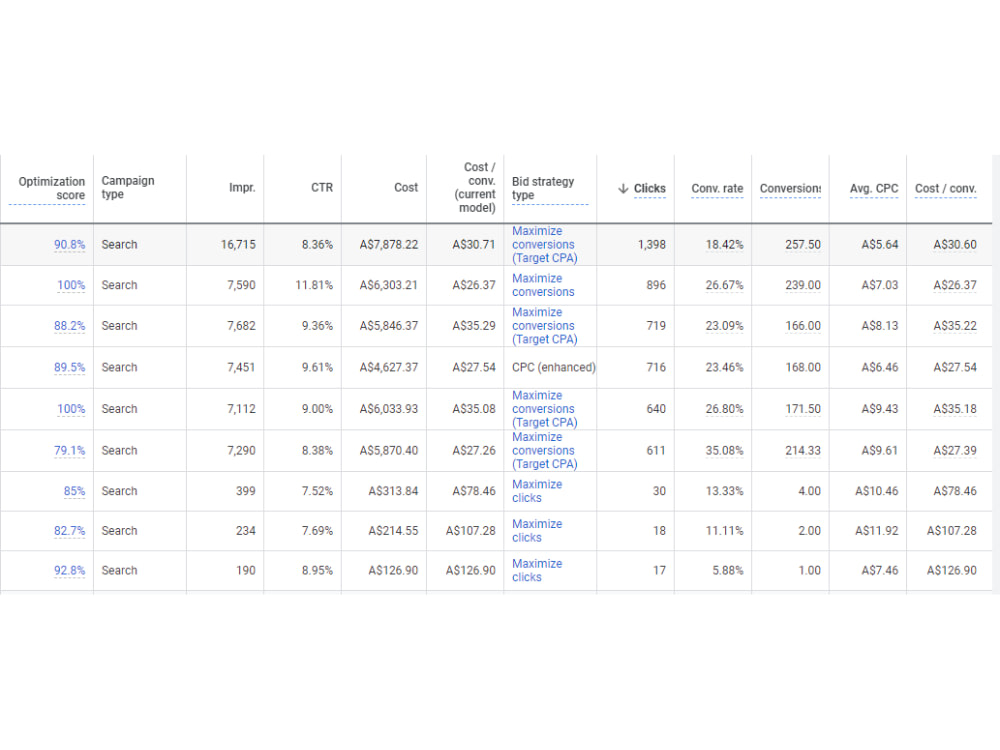Click the 7,451 impressions cell
The height and width of the screenshot is (750, 1000).
(x=242, y=367)
